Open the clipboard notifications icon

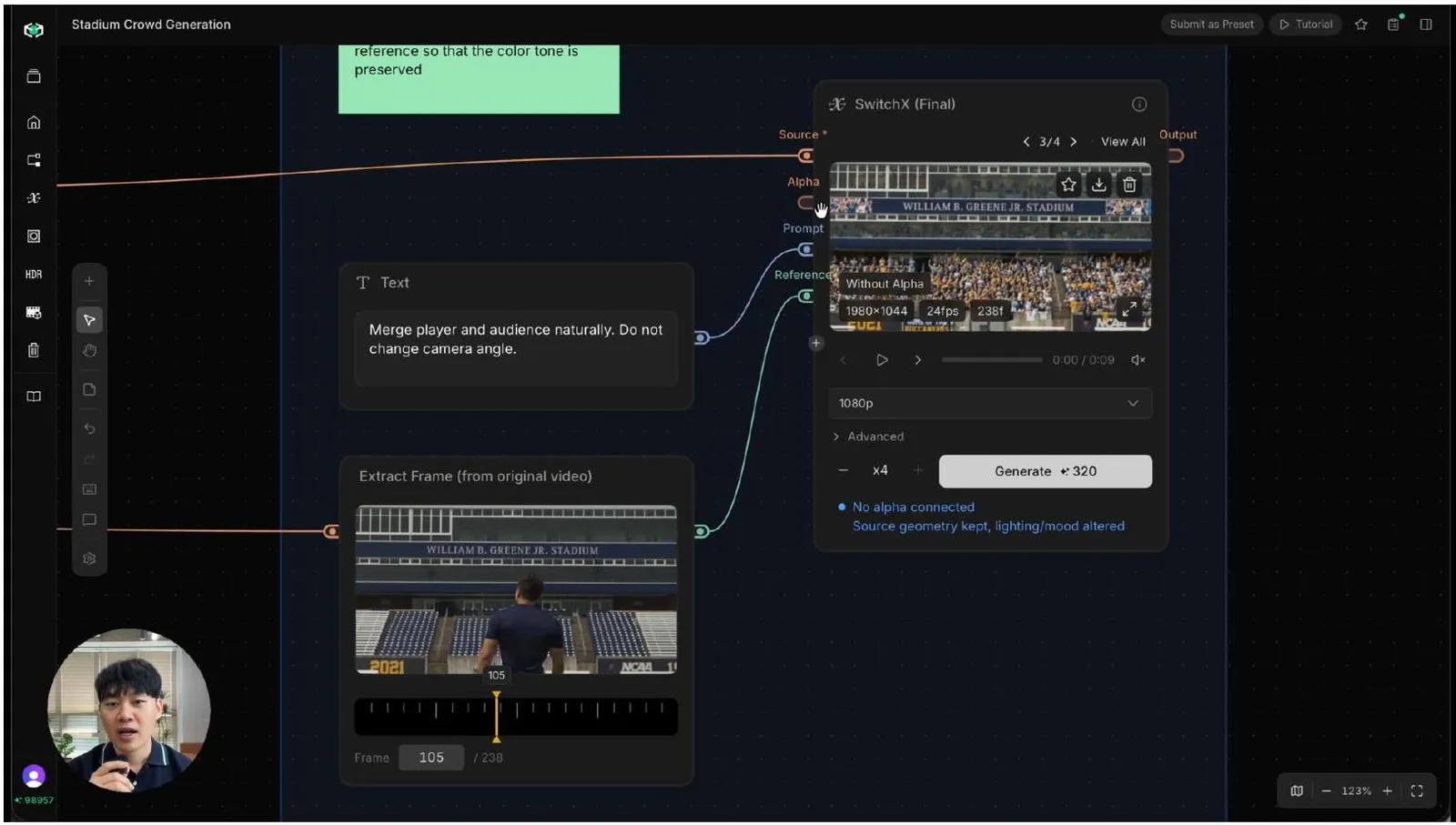(x=1393, y=25)
